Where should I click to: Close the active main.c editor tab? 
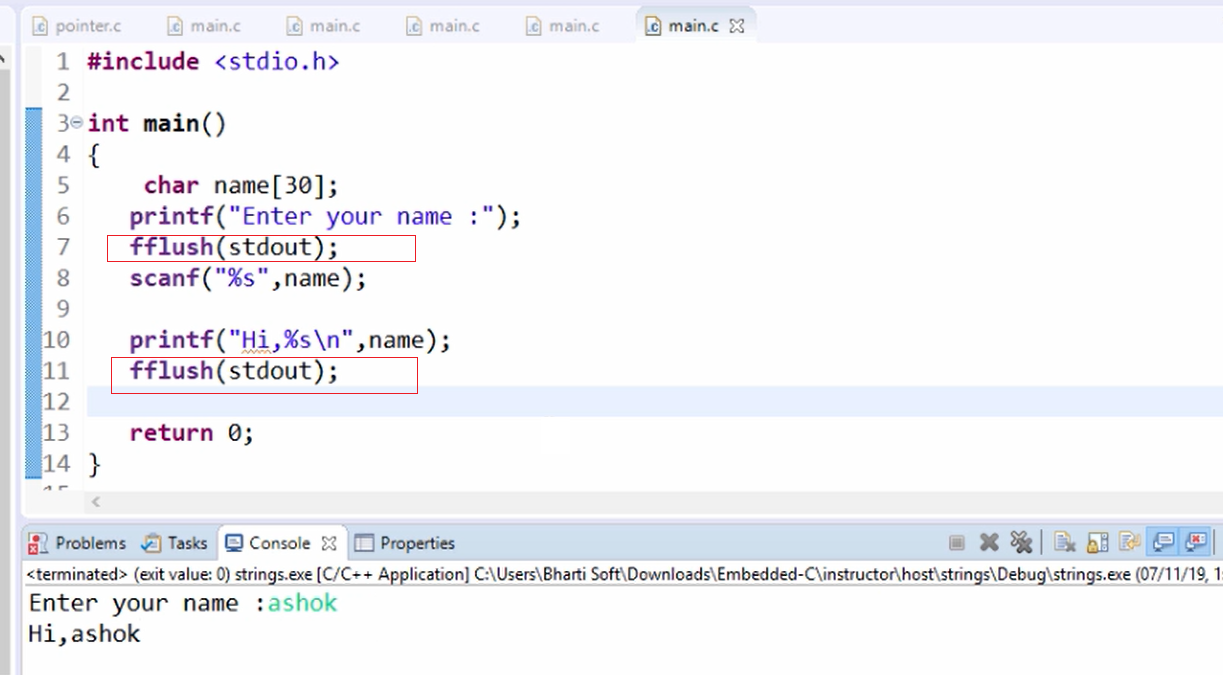pyautogui.click(x=737, y=26)
